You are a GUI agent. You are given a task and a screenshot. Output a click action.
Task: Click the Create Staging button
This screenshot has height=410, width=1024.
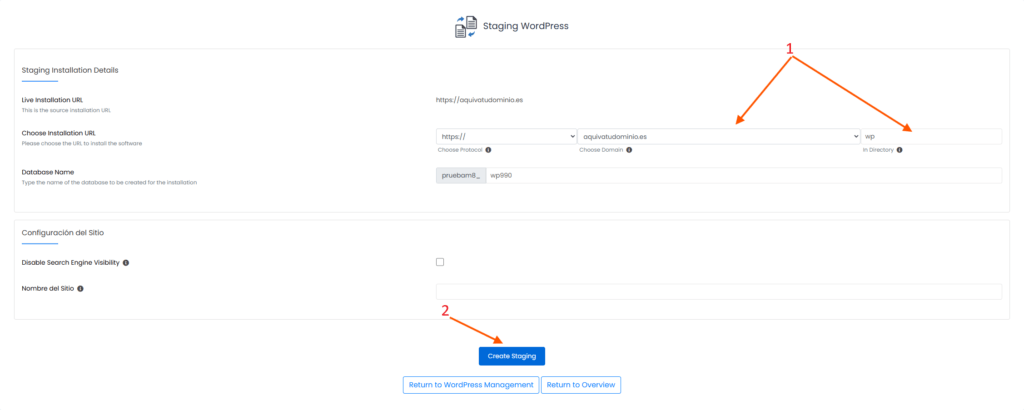[512, 356]
